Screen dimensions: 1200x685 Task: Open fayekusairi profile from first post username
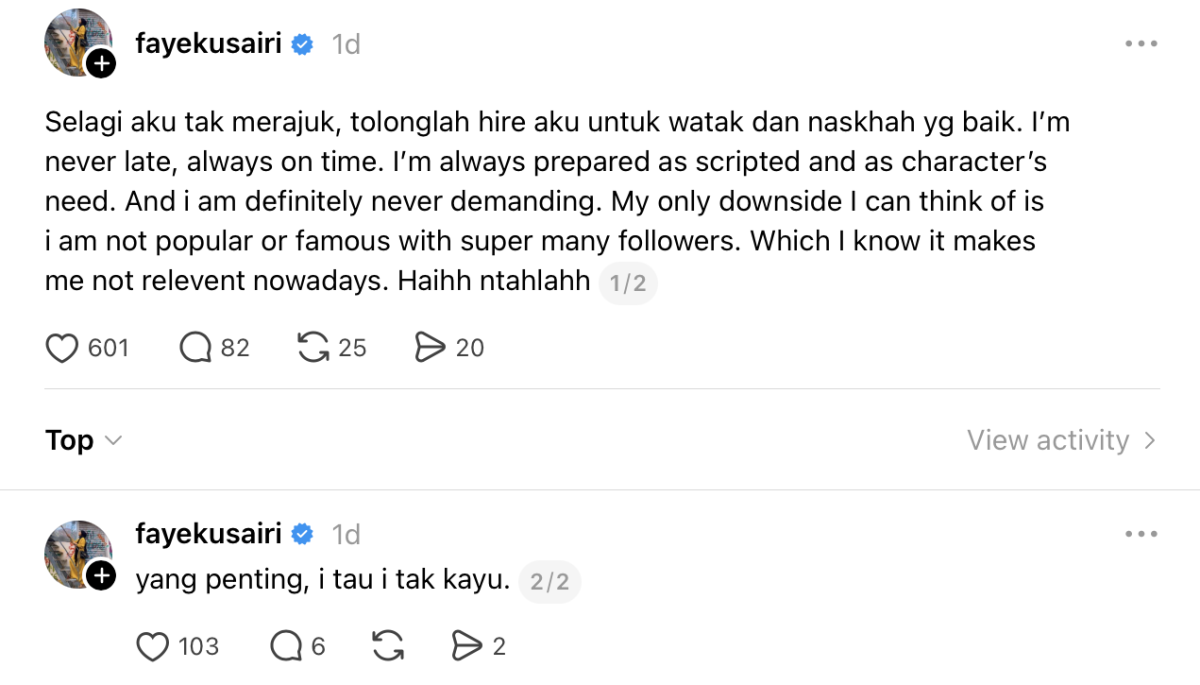[x=208, y=44]
